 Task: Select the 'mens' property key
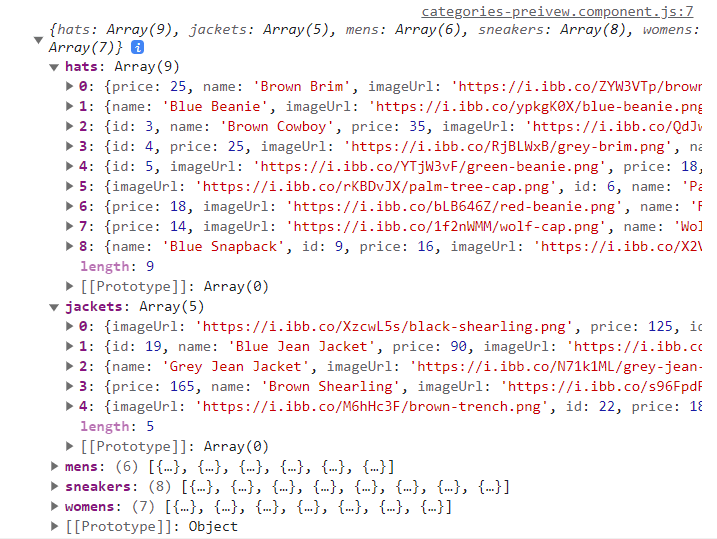tap(81, 466)
